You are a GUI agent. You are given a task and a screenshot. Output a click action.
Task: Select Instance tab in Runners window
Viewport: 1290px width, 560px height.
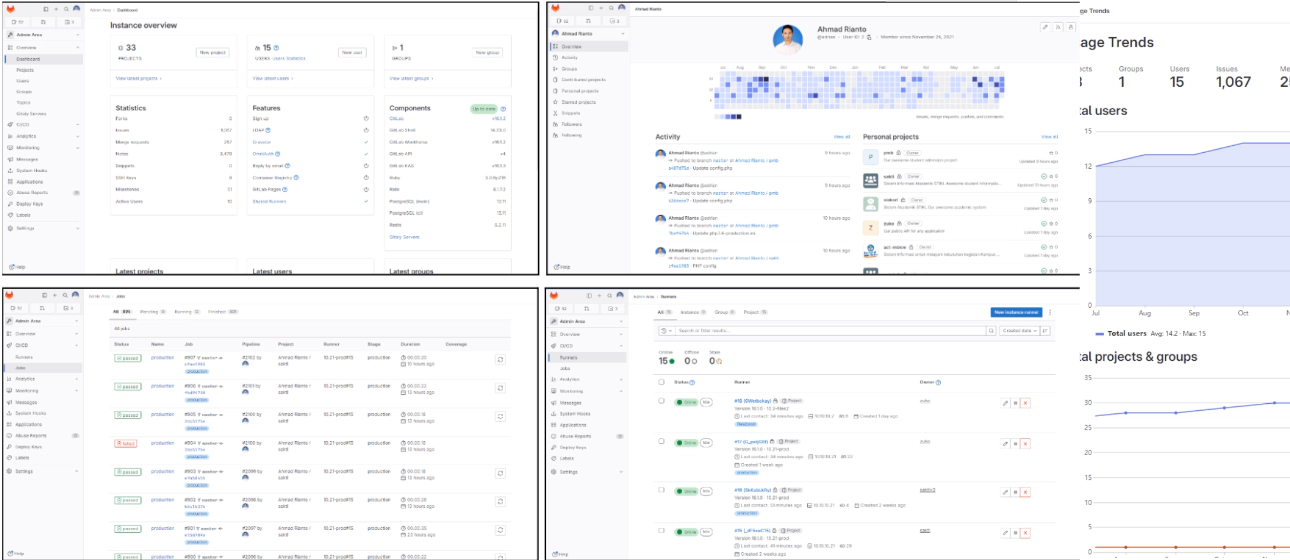pyautogui.click(x=692, y=312)
